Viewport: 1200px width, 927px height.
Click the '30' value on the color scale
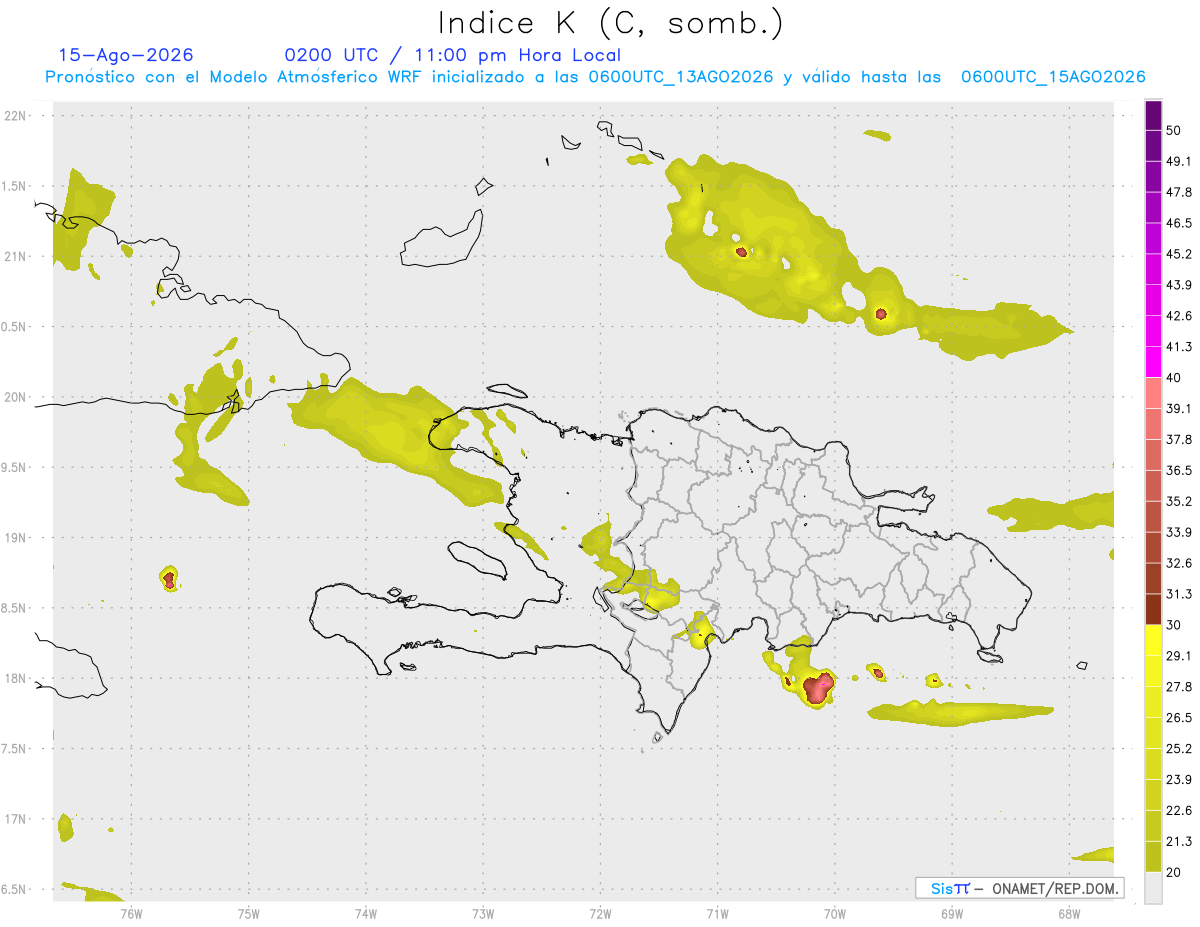1174,625
